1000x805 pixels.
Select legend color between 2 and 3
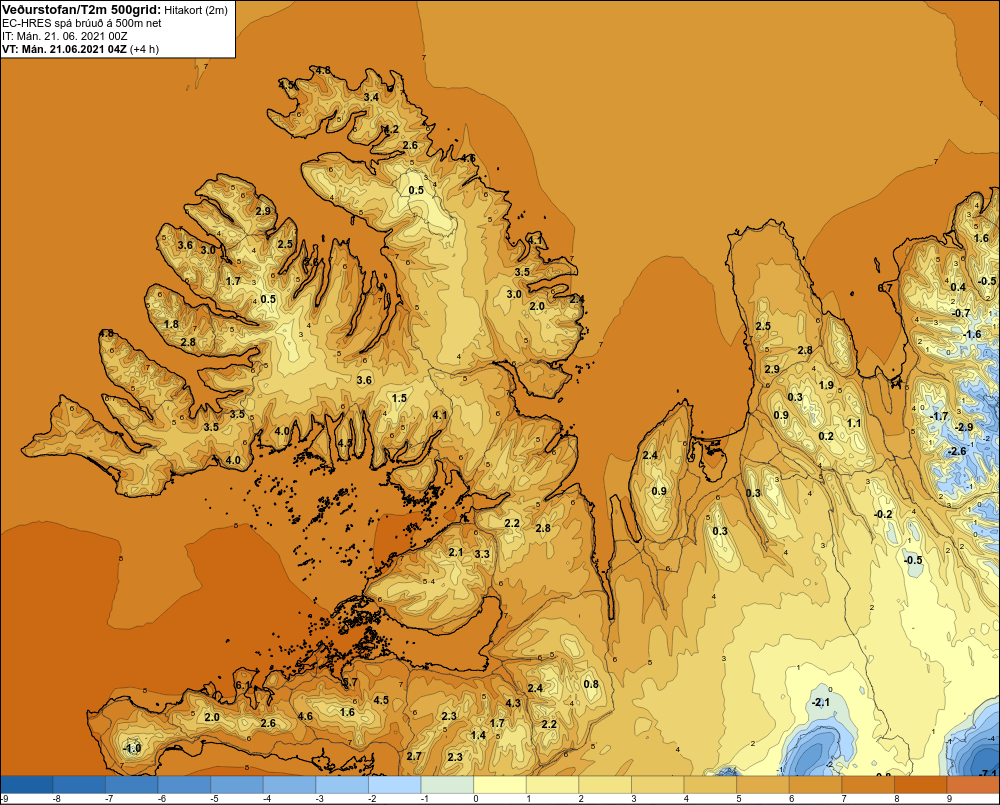pyautogui.click(x=605, y=785)
